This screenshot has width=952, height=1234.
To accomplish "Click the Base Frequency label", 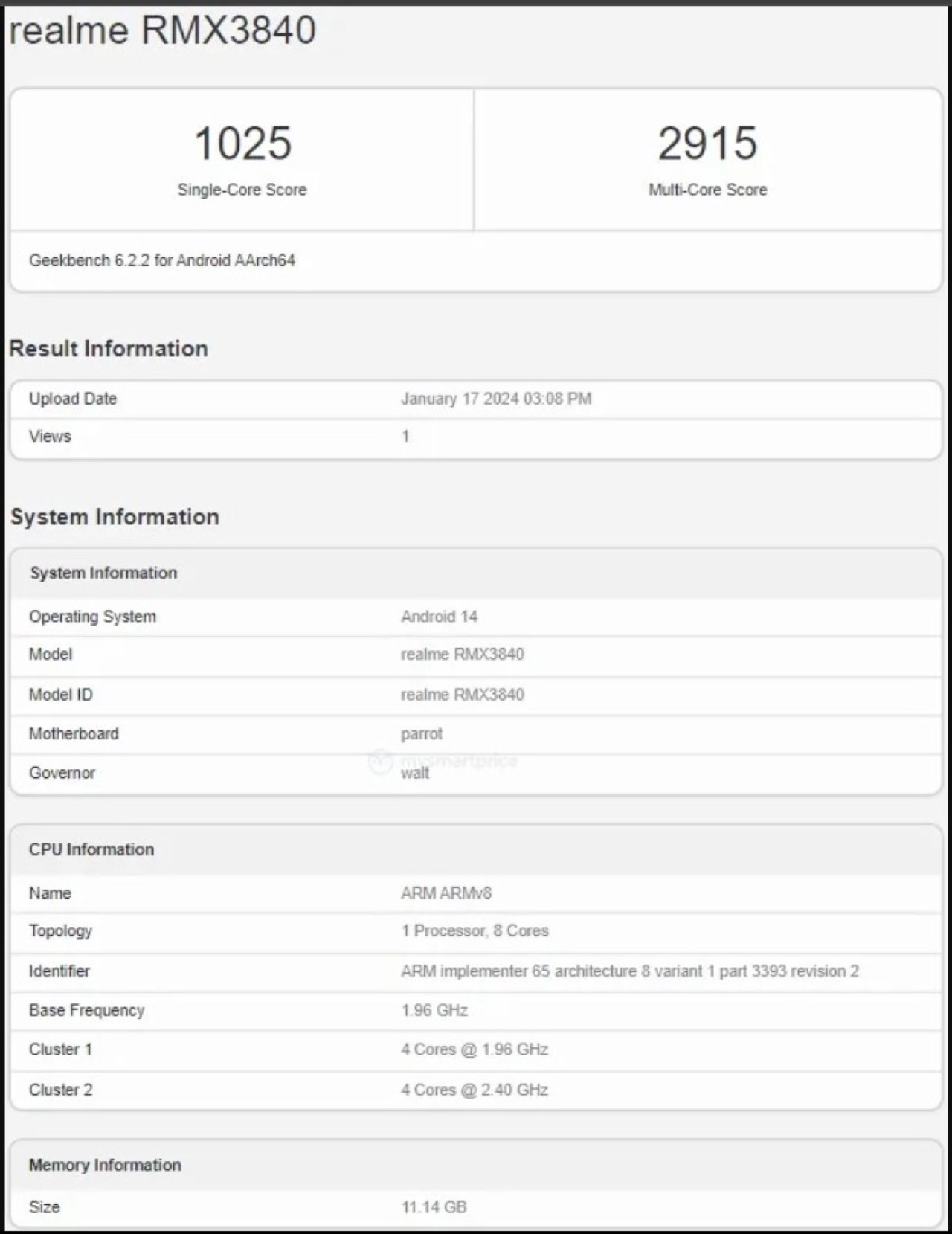I will (87, 1010).
